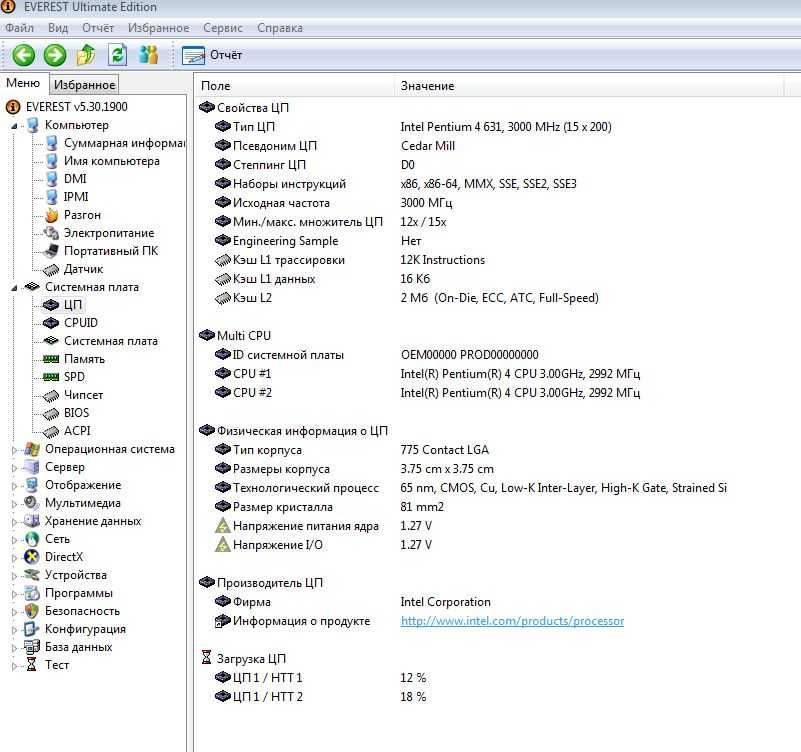This screenshot has width=801, height=752.
Task: Select Имя компьютера tree item
Action: pyautogui.click(x=112, y=161)
